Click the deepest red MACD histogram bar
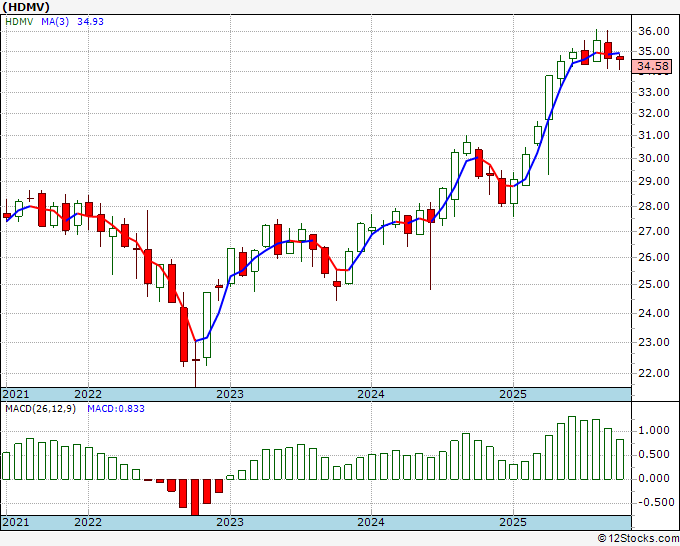This screenshot has height=546, width=680. [x=195, y=497]
